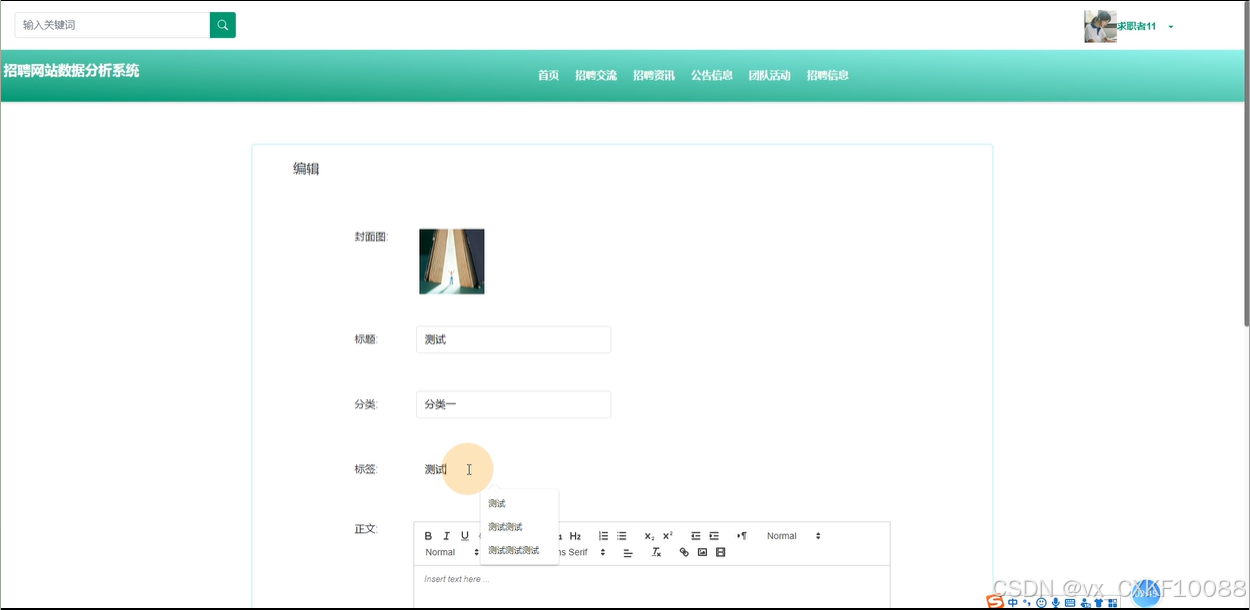Viewport: 1250px width, 610px height.
Task: Open 招聘资讯 navigation item
Action: [654, 75]
